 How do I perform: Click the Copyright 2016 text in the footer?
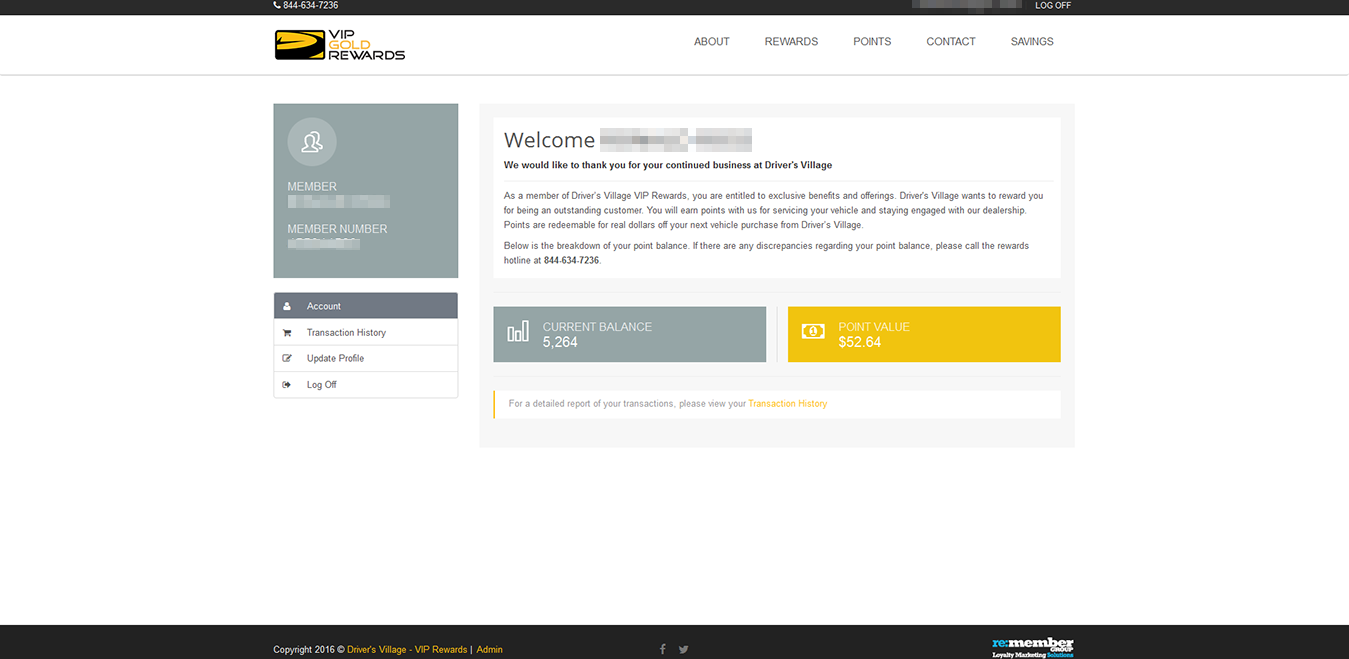click(x=308, y=649)
